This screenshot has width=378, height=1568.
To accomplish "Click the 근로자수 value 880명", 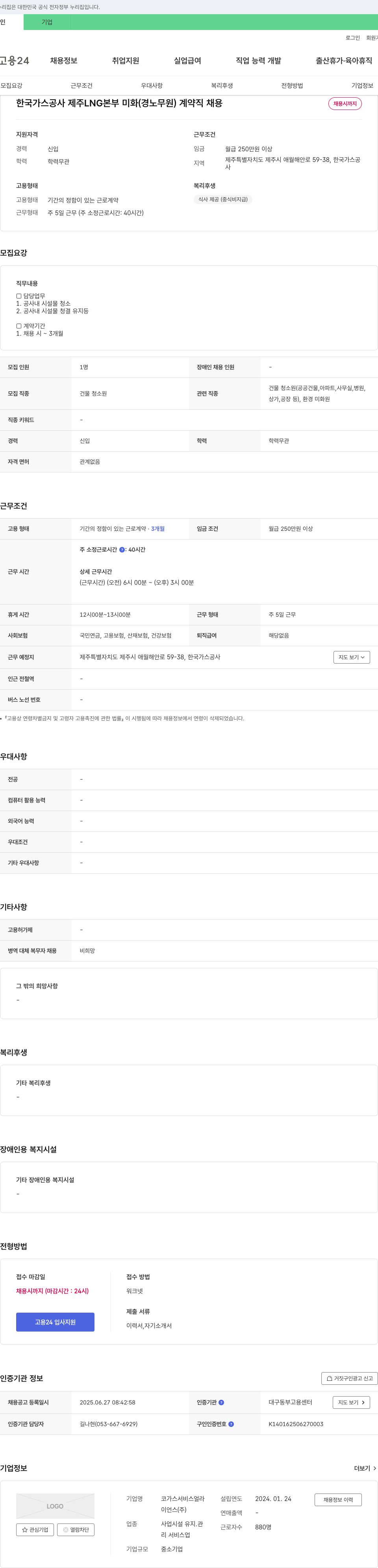I will [263, 1527].
